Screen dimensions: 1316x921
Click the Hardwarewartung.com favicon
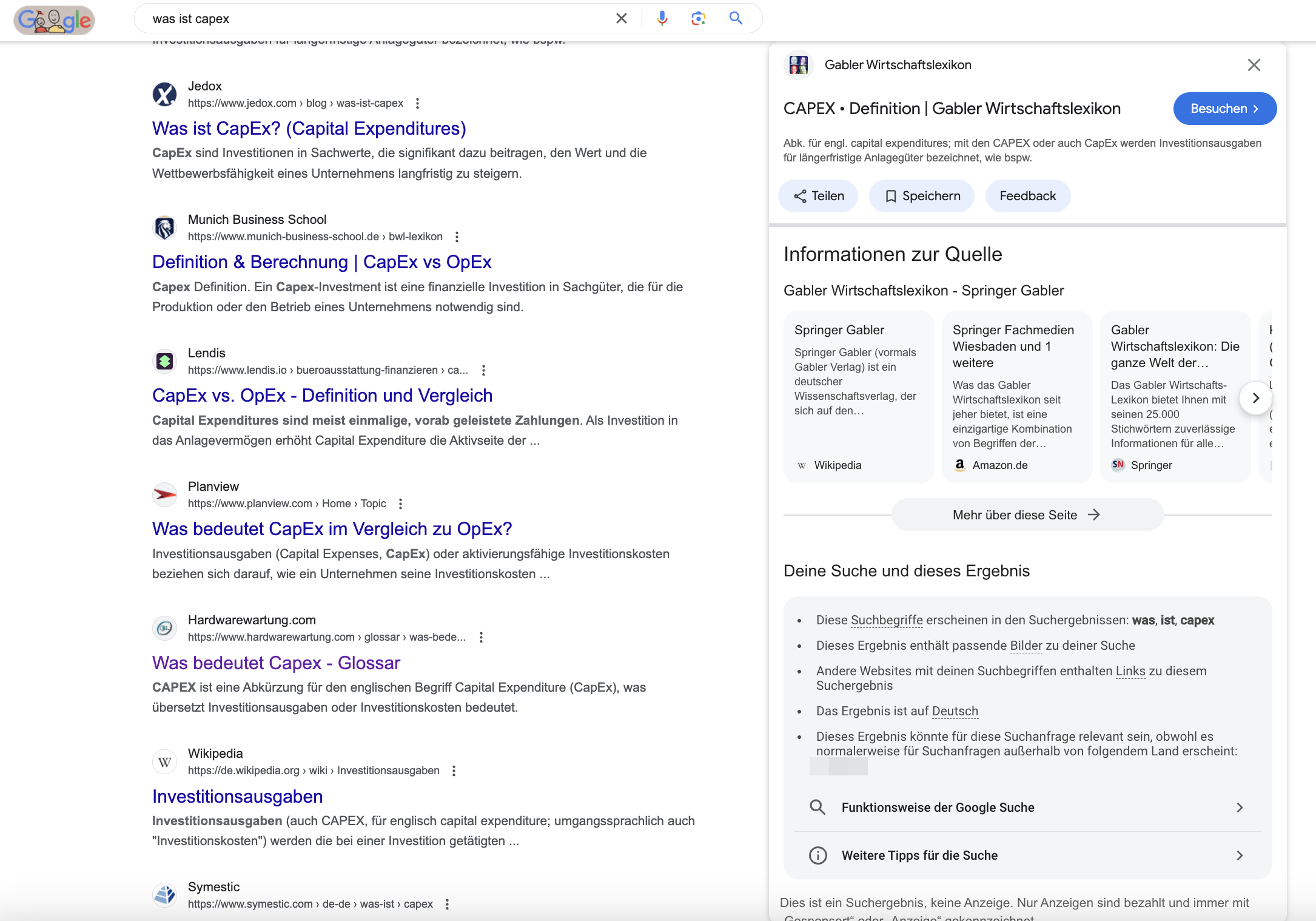pos(164,628)
